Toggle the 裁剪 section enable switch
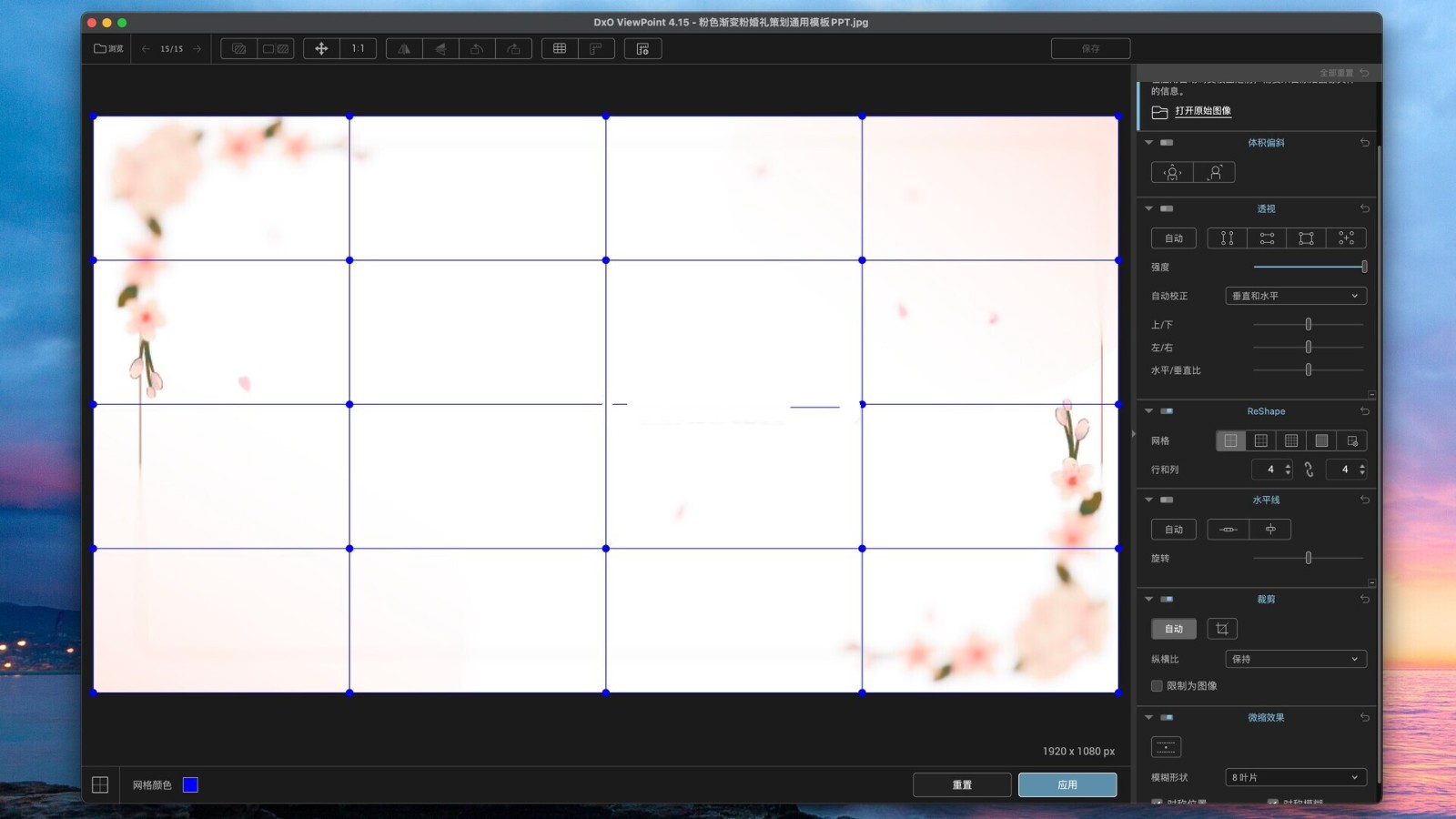This screenshot has height=819, width=1456. coord(1167,599)
